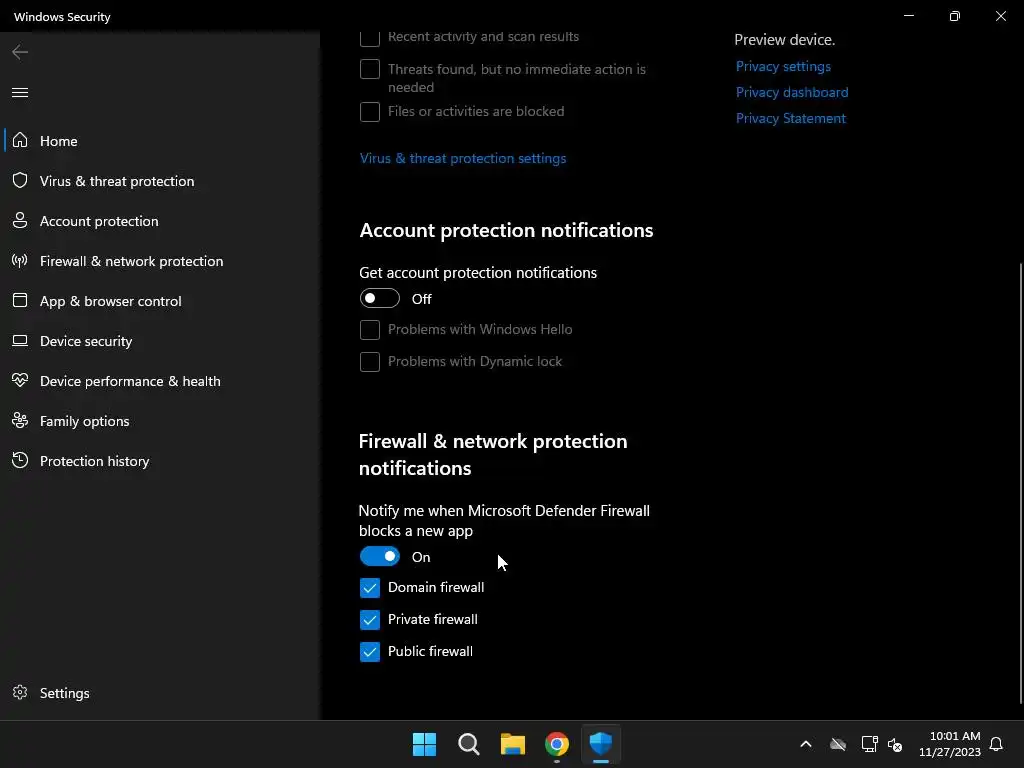Screen dimensions: 1024x768
Task: Click the Protection history clock icon
Action: (x=20, y=460)
